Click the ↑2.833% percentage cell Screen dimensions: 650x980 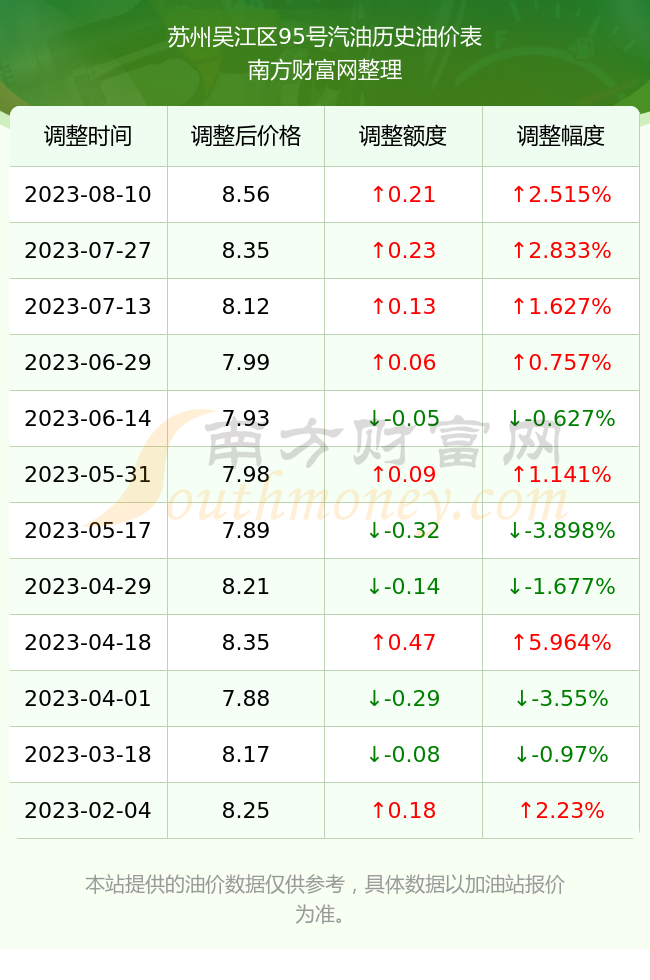point(561,251)
